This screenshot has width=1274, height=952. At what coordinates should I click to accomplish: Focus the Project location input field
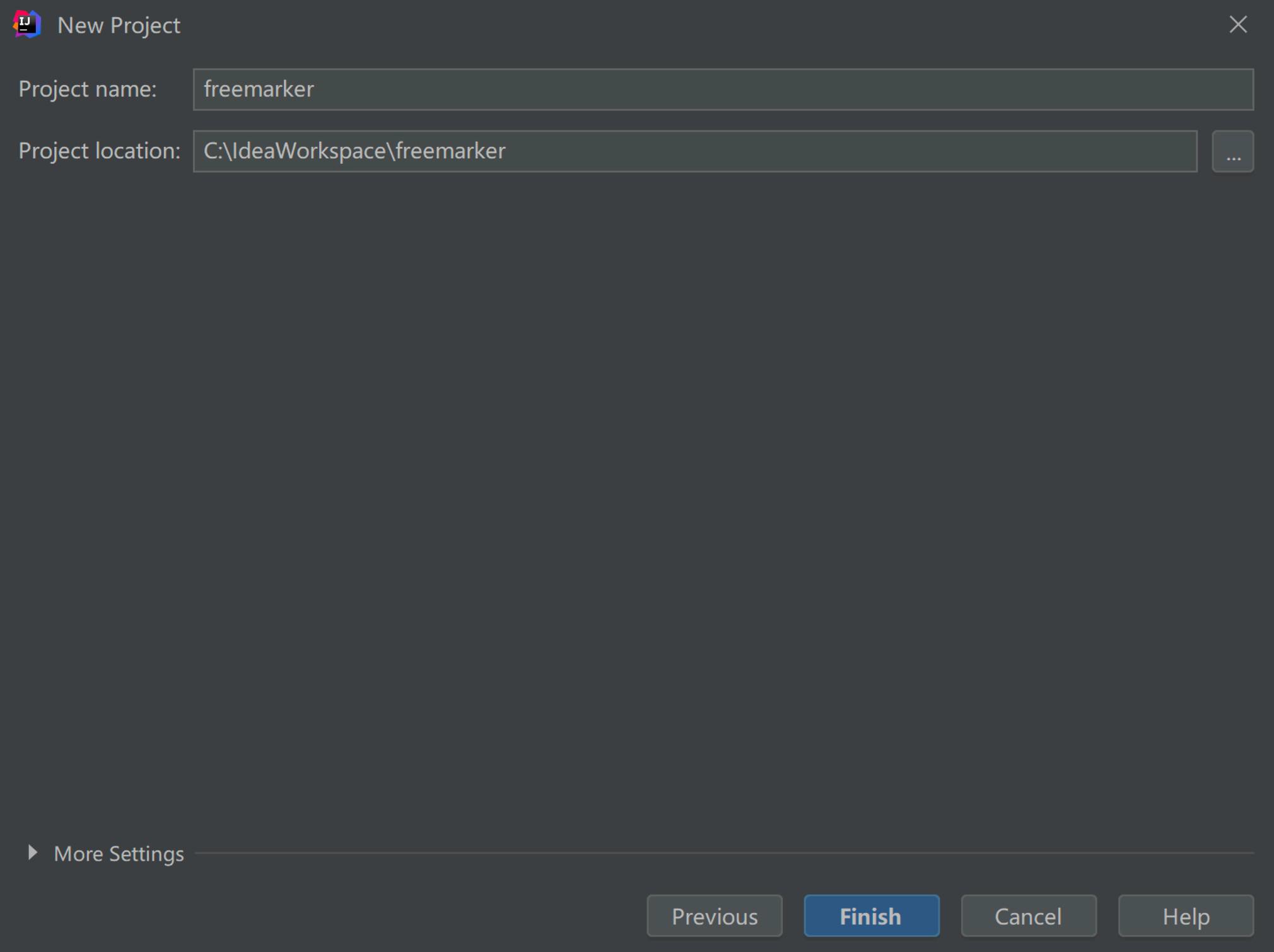coord(694,151)
